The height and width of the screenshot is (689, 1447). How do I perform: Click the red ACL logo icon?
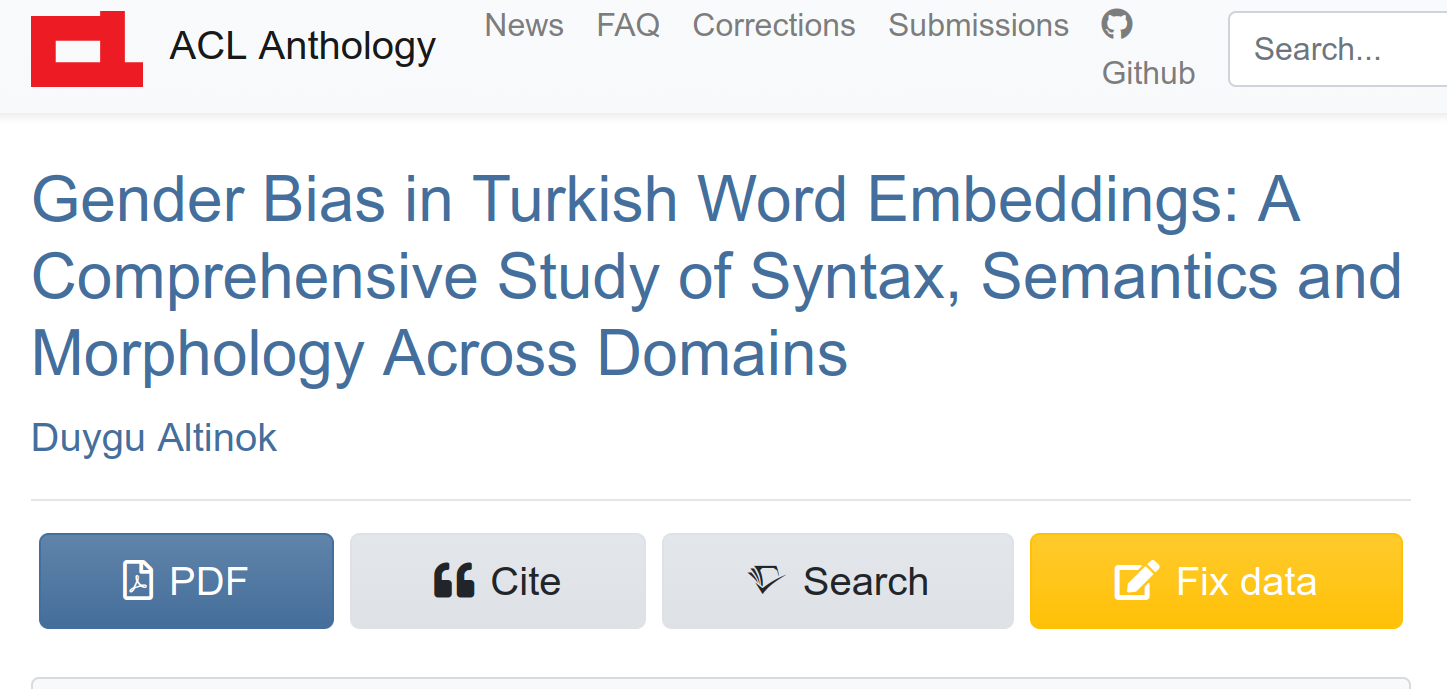87,49
